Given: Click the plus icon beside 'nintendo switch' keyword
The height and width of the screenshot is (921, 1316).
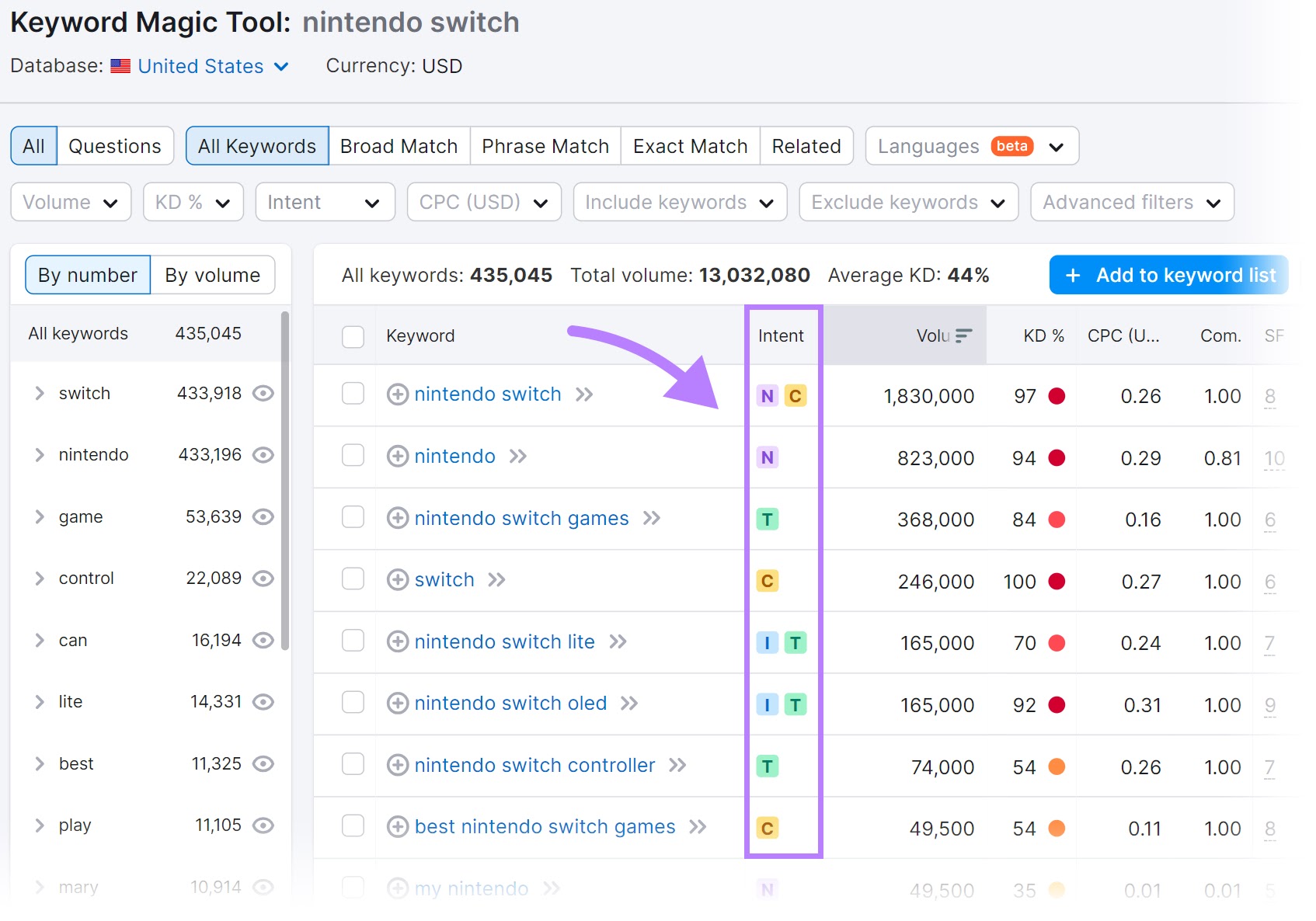Looking at the screenshot, I should click(x=398, y=394).
